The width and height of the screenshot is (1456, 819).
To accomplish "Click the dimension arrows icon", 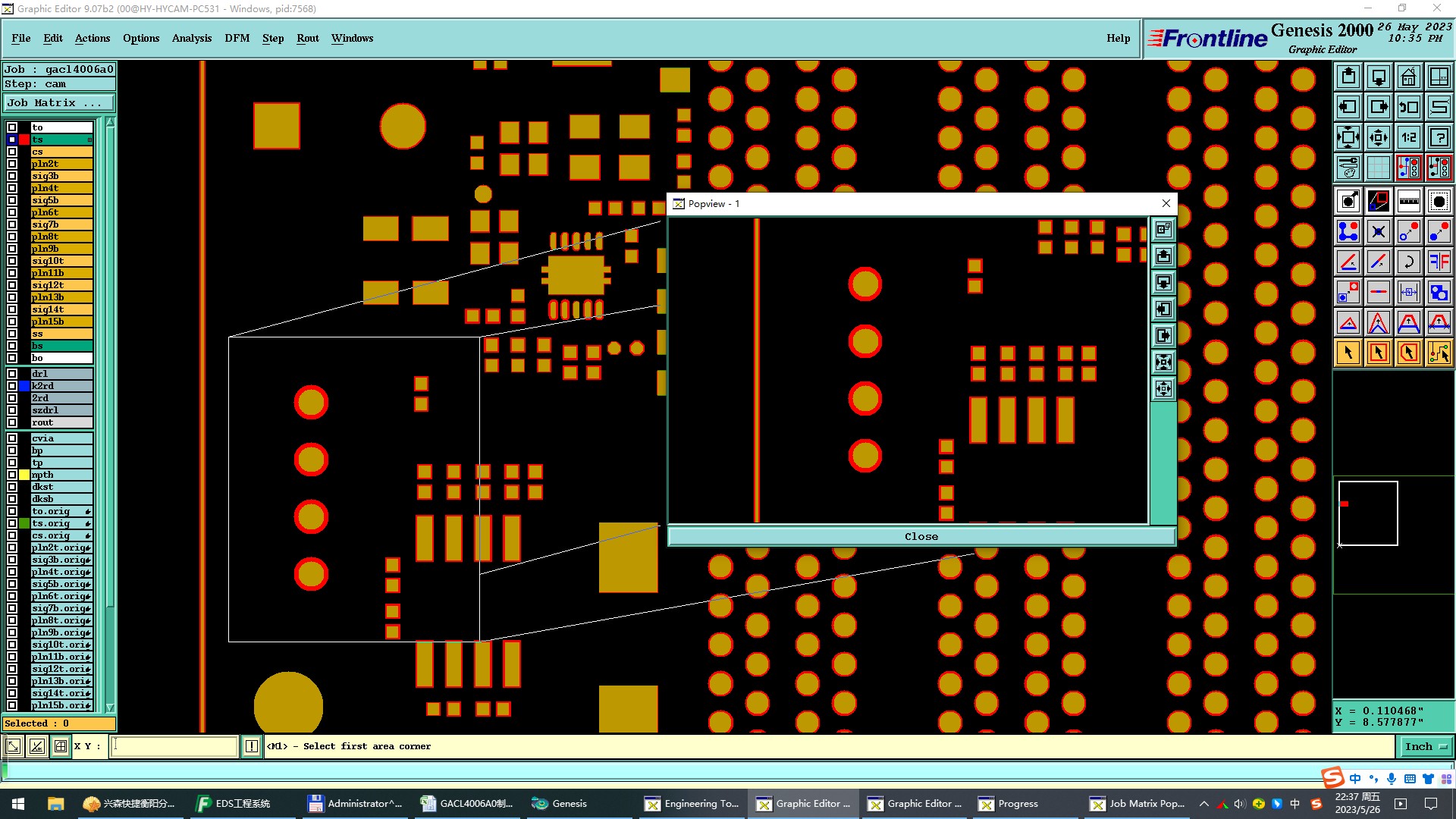I will (x=1408, y=292).
